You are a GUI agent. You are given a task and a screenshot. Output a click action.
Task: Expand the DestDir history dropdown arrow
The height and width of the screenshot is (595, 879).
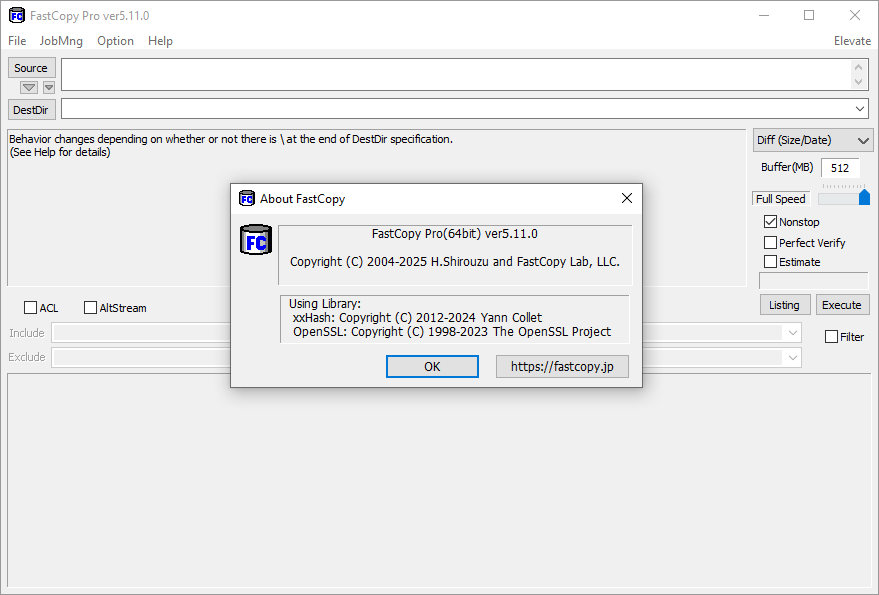pos(860,109)
